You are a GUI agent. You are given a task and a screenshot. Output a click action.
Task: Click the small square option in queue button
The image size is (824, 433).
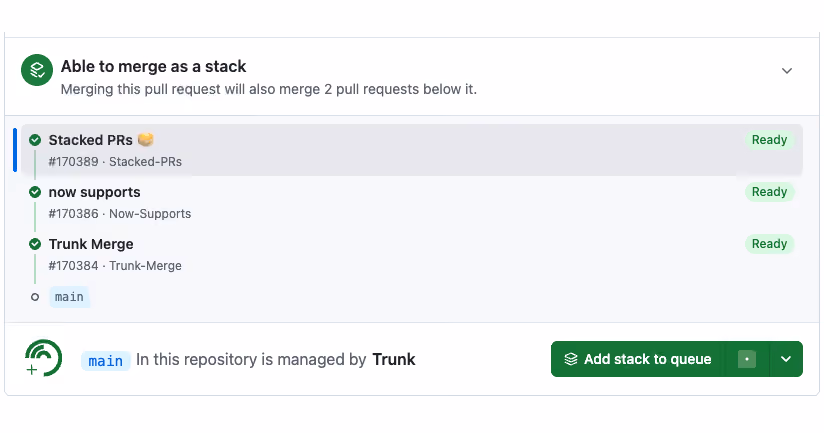point(747,359)
